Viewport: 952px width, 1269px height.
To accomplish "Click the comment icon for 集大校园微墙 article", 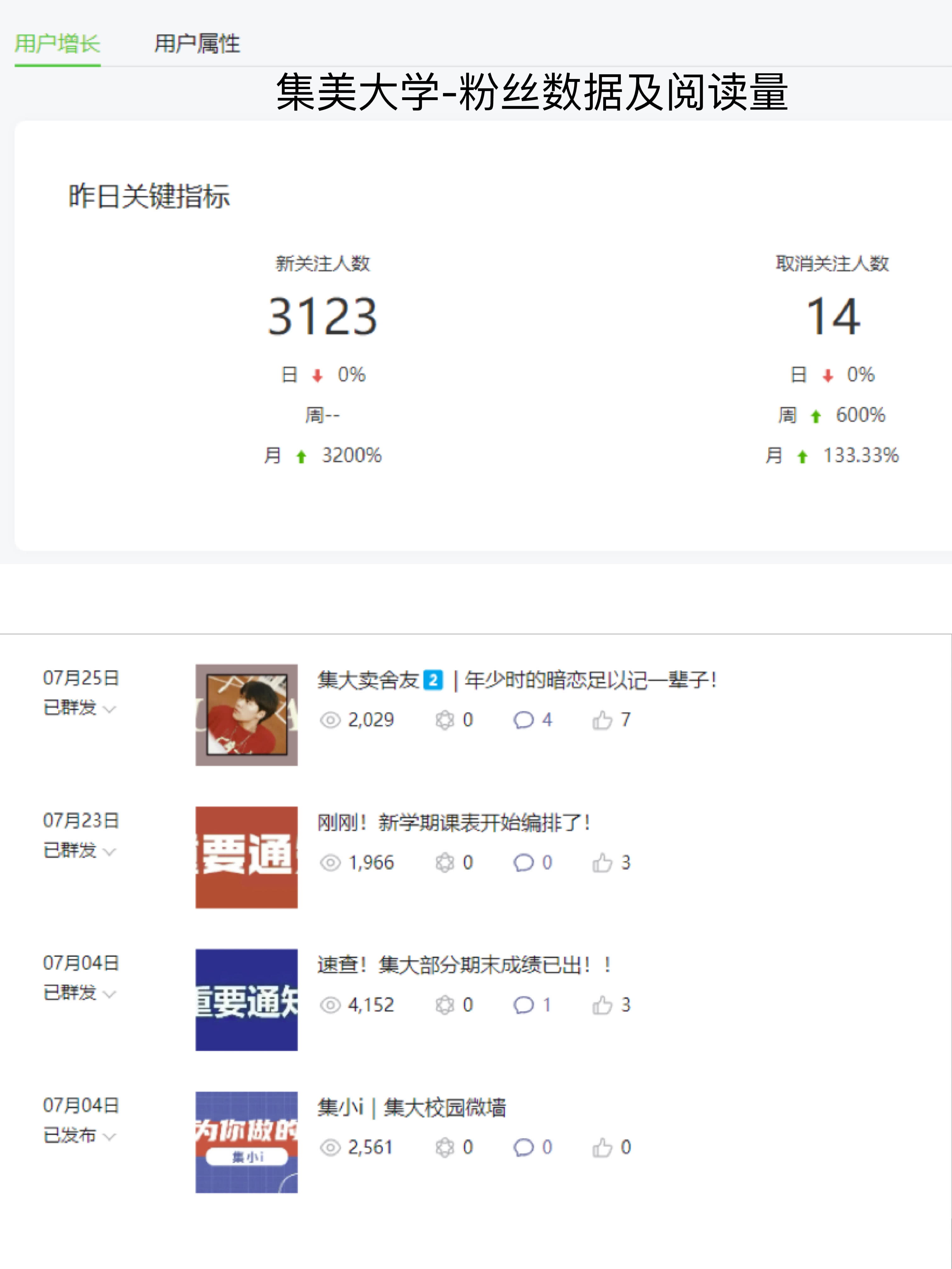I will tap(523, 1147).
